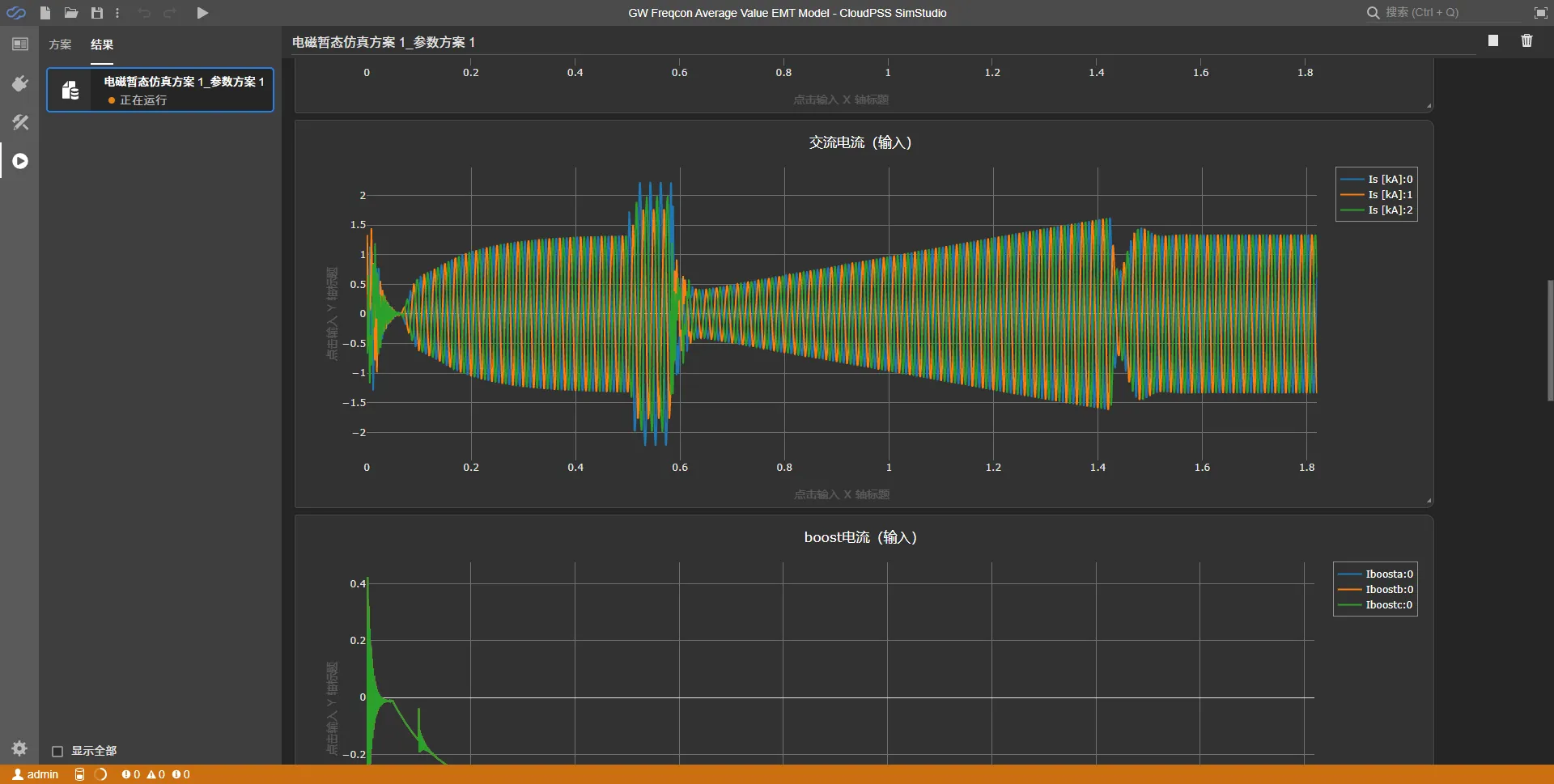This screenshot has width=1554, height=784.
Task: Toggle the 显示全部 checkbox
Action: coord(57,751)
